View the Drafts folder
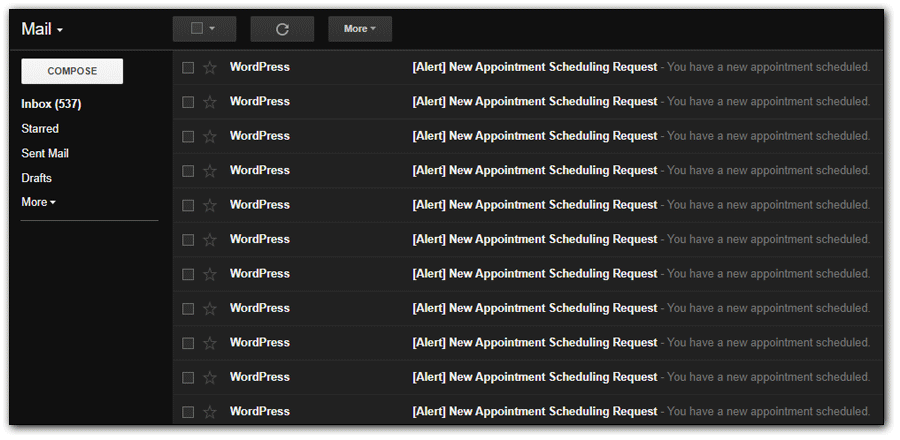Screen dimensions: 900x440 [x=37, y=178]
